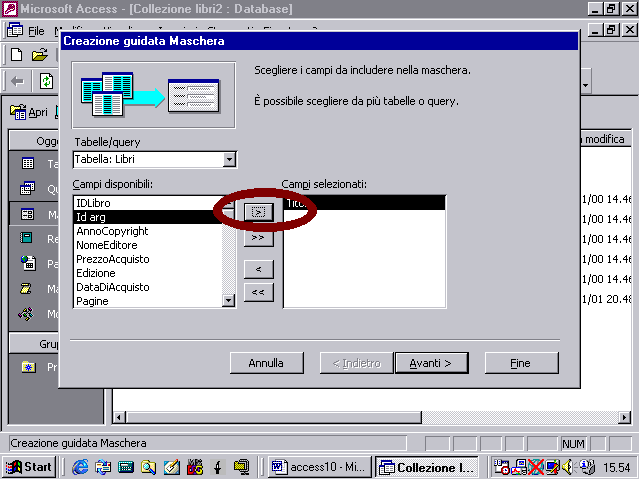The width and height of the screenshot is (639, 479).
Task: Select Pagine in available fields list
Action: point(148,301)
